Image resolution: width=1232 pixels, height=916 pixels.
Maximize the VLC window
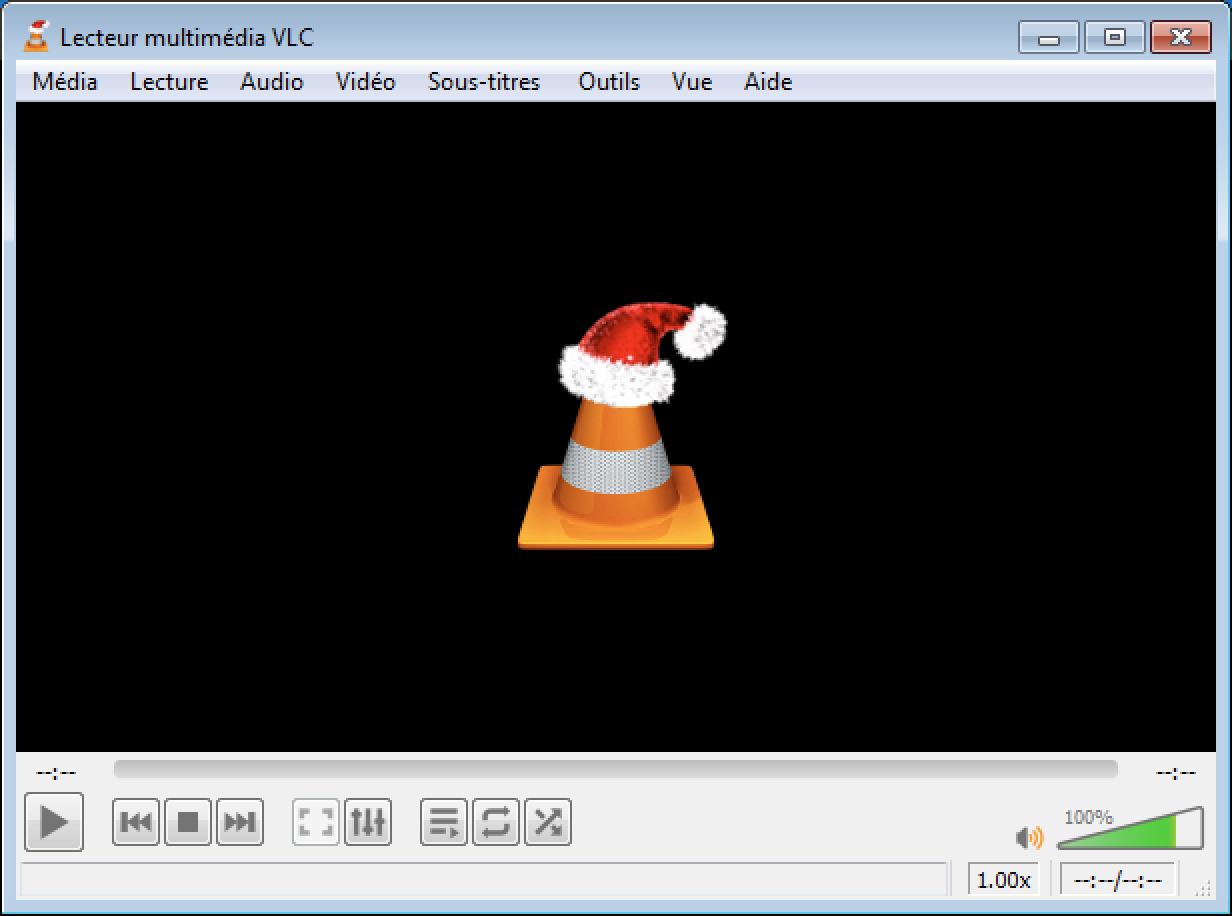tap(1114, 38)
